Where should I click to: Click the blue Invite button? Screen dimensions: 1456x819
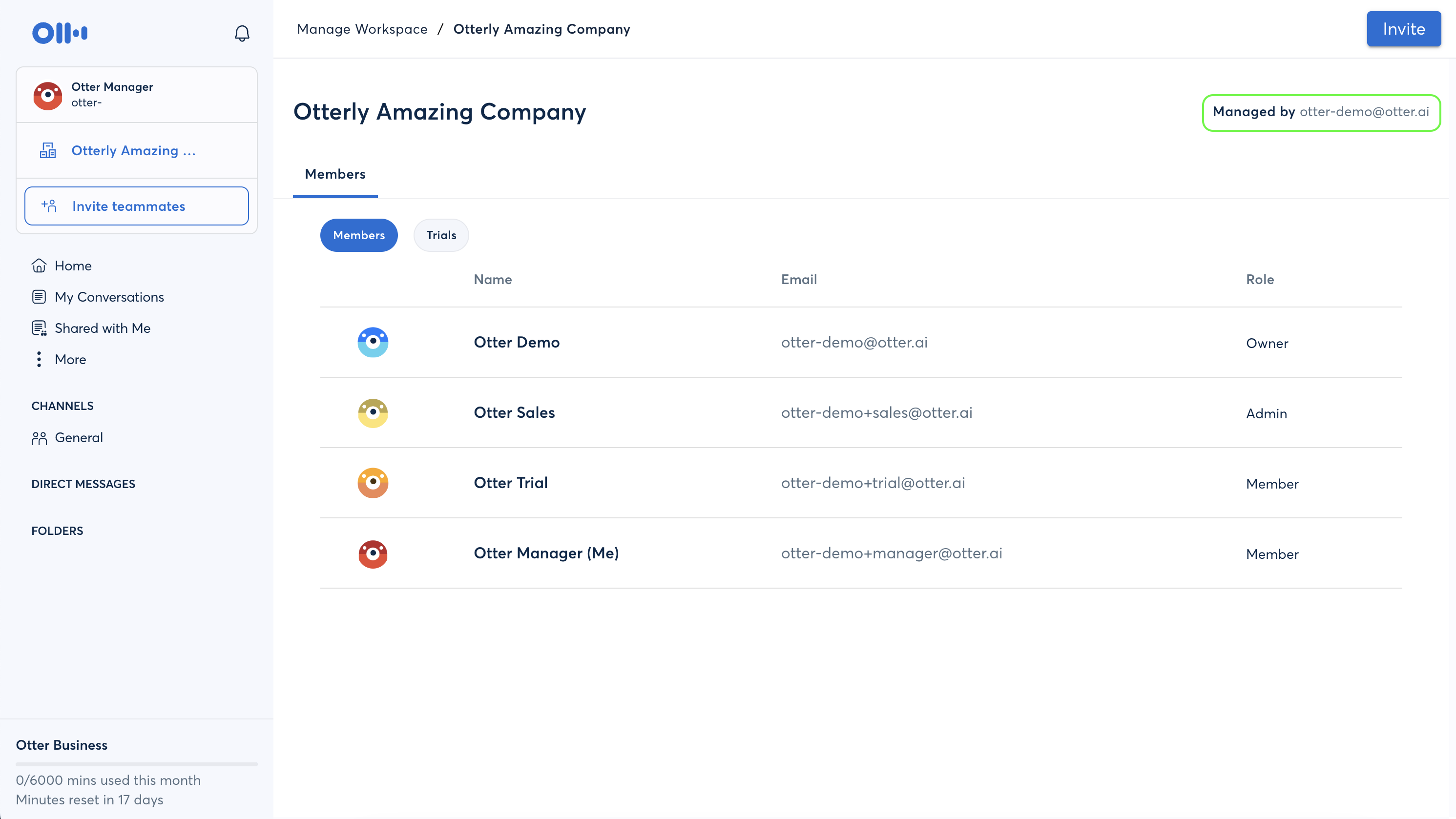(x=1403, y=29)
